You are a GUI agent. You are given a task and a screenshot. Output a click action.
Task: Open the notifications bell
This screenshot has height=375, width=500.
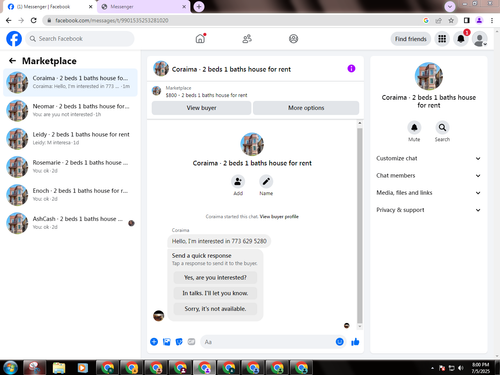[x=461, y=39]
